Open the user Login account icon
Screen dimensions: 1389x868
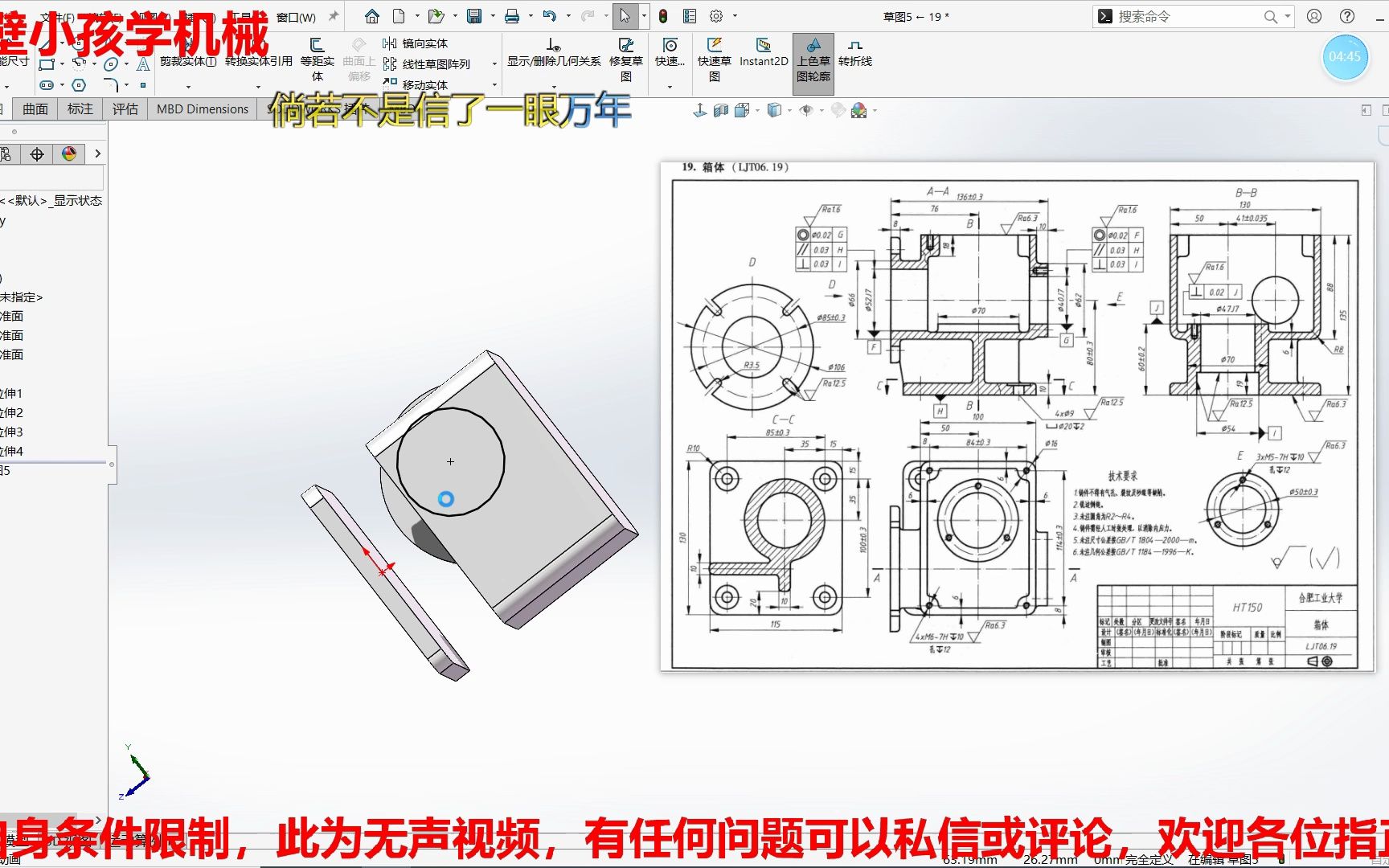[1314, 16]
